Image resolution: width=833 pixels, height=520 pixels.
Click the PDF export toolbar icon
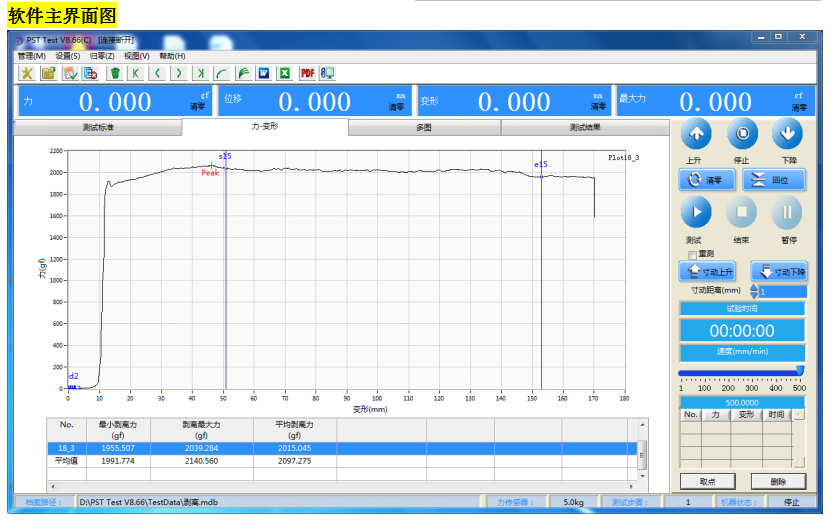coord(307,73)
